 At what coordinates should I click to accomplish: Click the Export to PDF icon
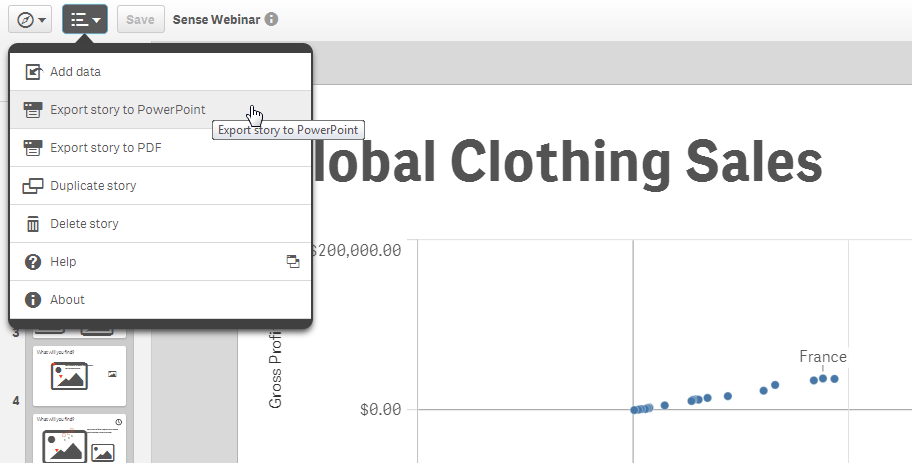34,148
